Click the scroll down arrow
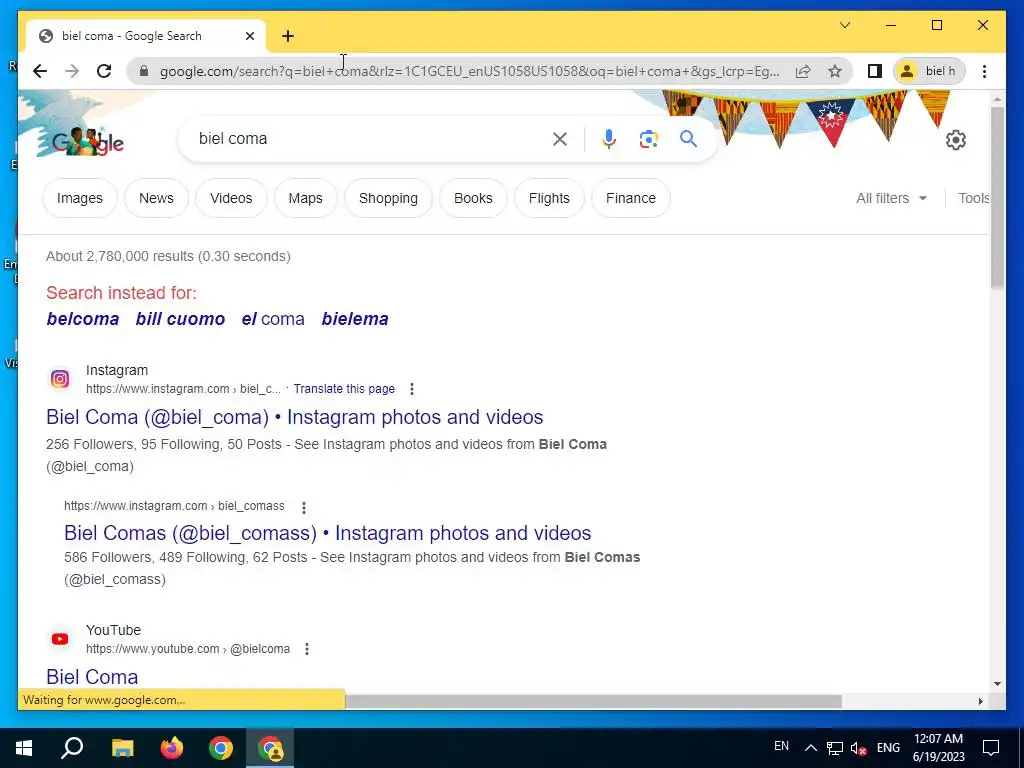This screenshot has height=768, width=1024. pos(997,684)
